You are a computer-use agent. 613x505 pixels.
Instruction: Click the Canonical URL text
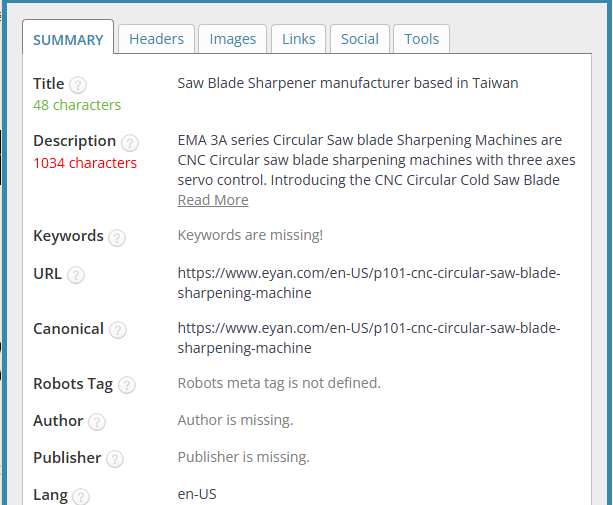368,338
